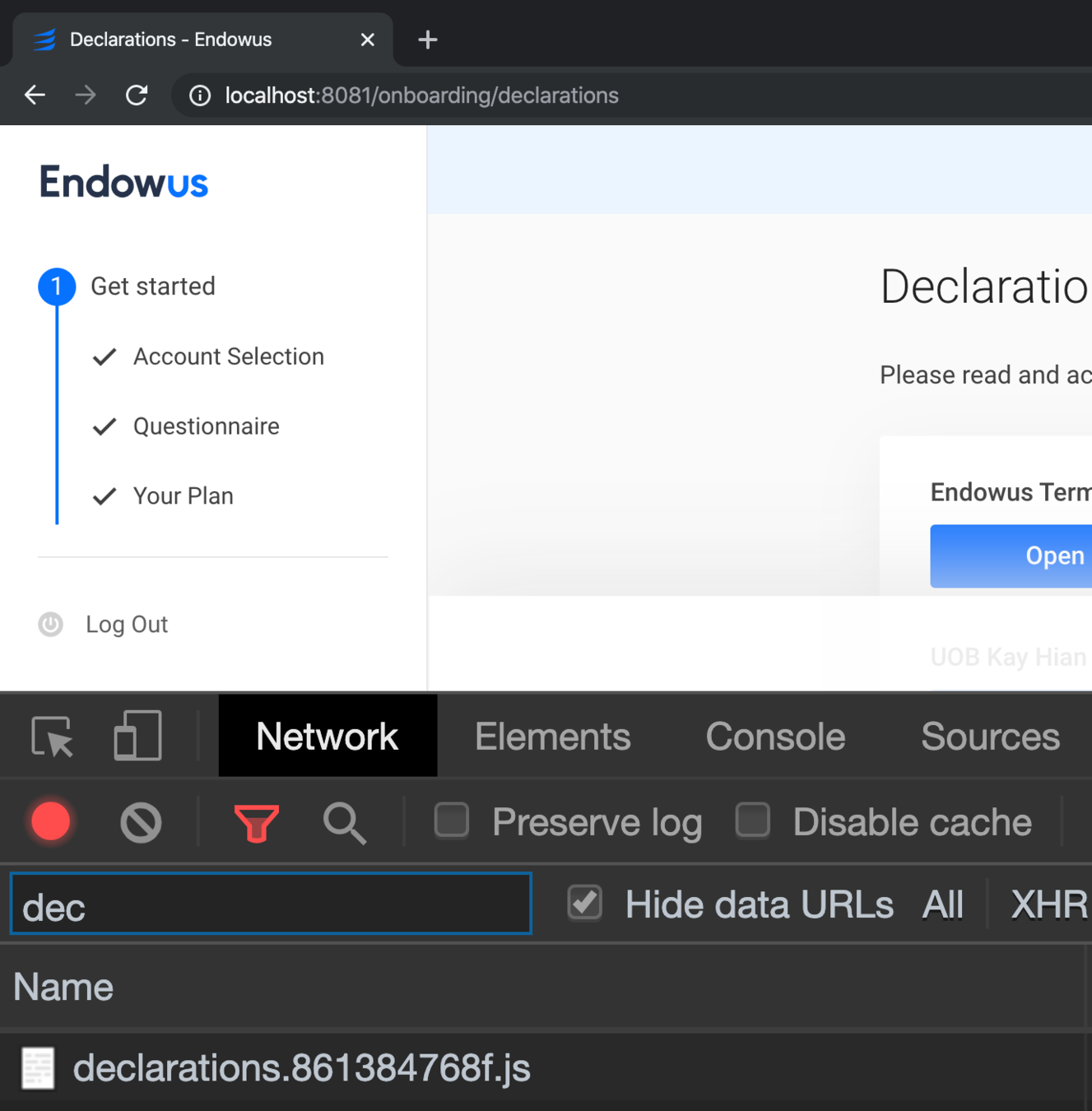Enable Disable cache checkbox
1092x1111 pixels.
[x=753, y=820]
